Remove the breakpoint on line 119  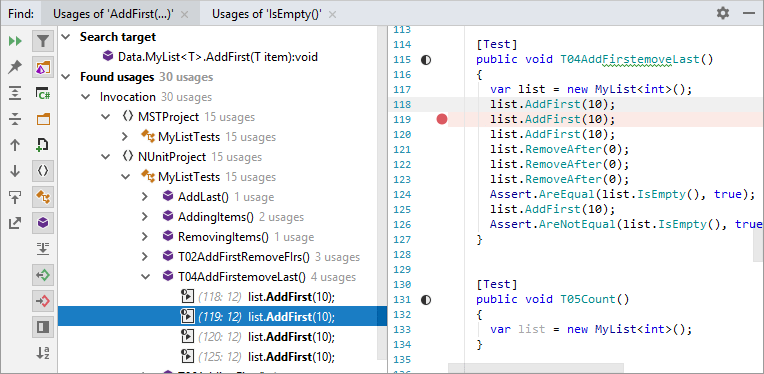pos(441,119)
